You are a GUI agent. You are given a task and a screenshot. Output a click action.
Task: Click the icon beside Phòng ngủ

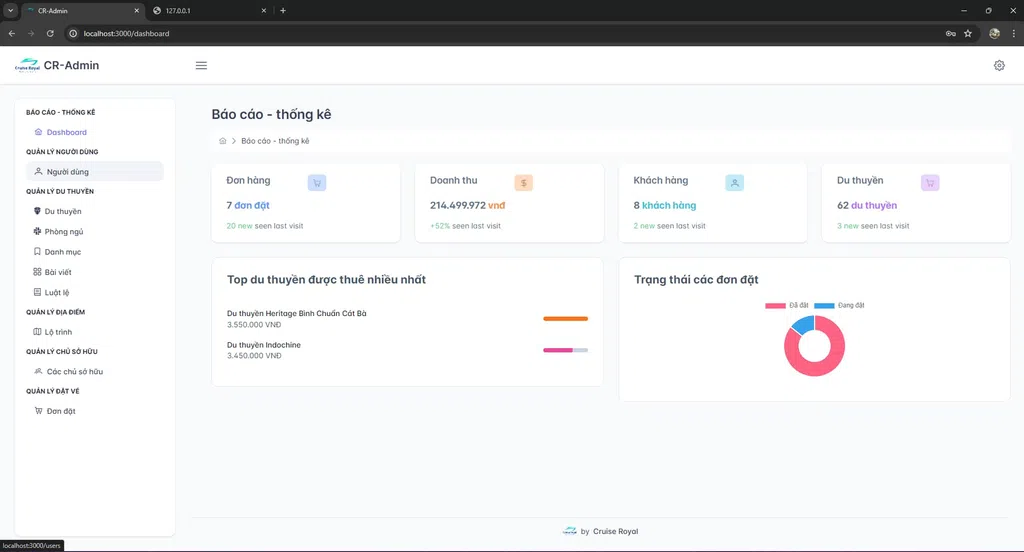tap(37, 231)
